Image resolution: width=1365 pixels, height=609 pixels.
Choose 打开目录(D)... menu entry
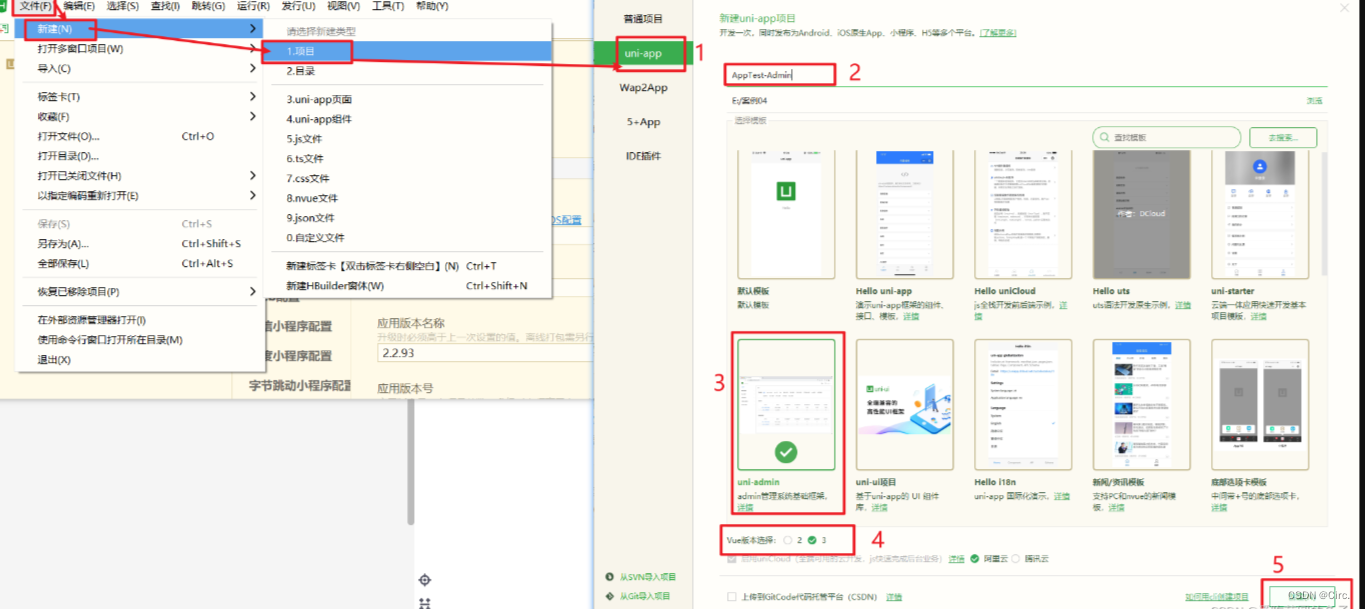click(x=141, y=156)
